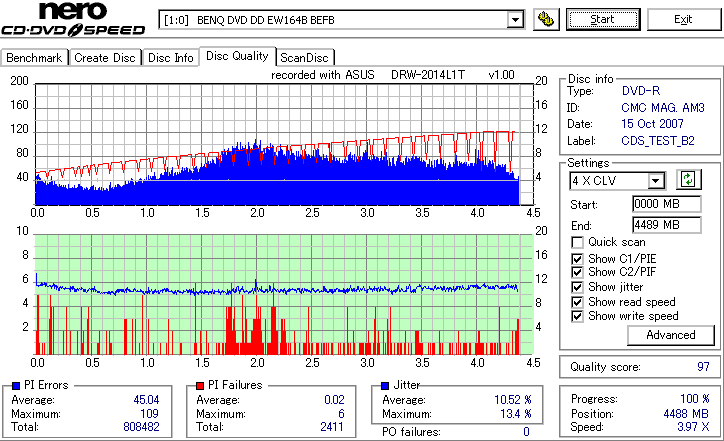Click the Speed value 3.97 X
This screenshot has height=441, width=724.
pyautogui.click(x=693, y=427)
